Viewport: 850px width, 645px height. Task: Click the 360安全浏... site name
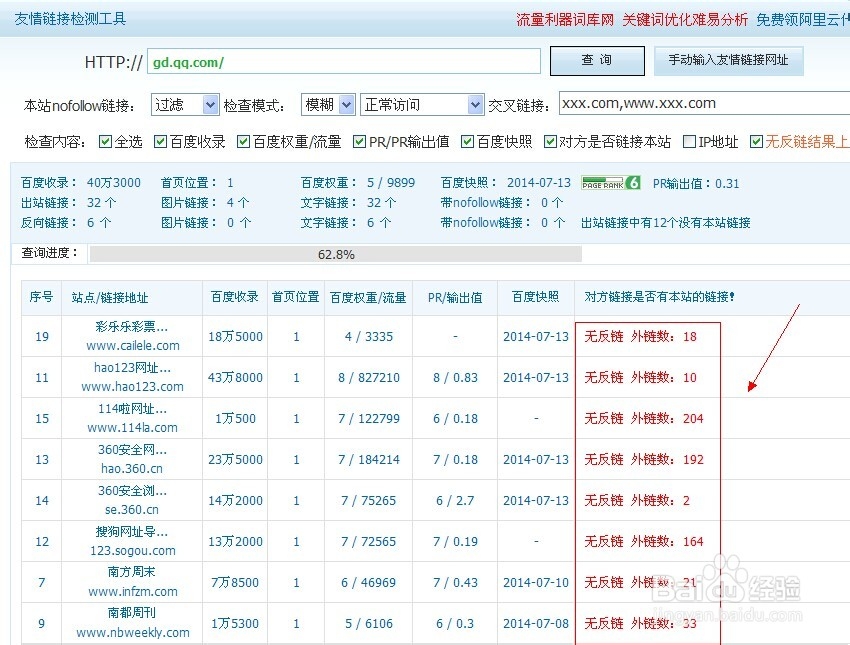132,491
